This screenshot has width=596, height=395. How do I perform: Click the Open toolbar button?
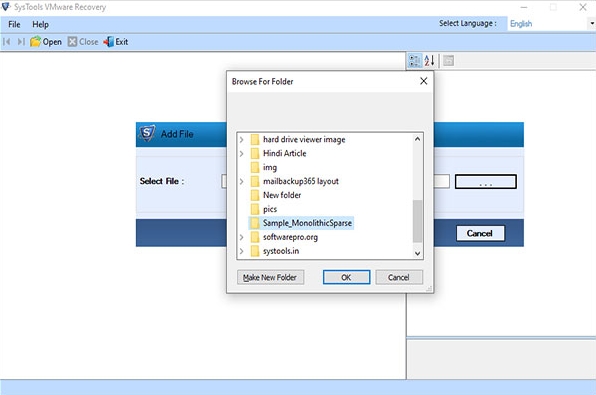(x=46, y=42)
